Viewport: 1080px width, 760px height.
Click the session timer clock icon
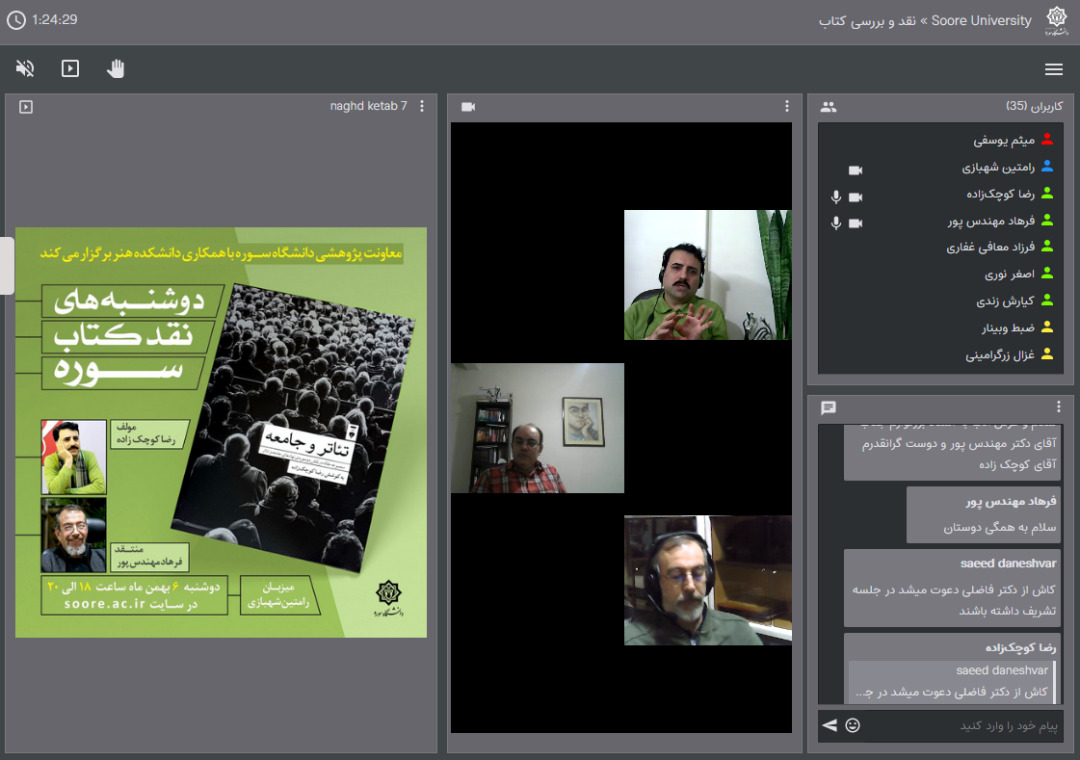pyautogui.click(x=16, y=20)
